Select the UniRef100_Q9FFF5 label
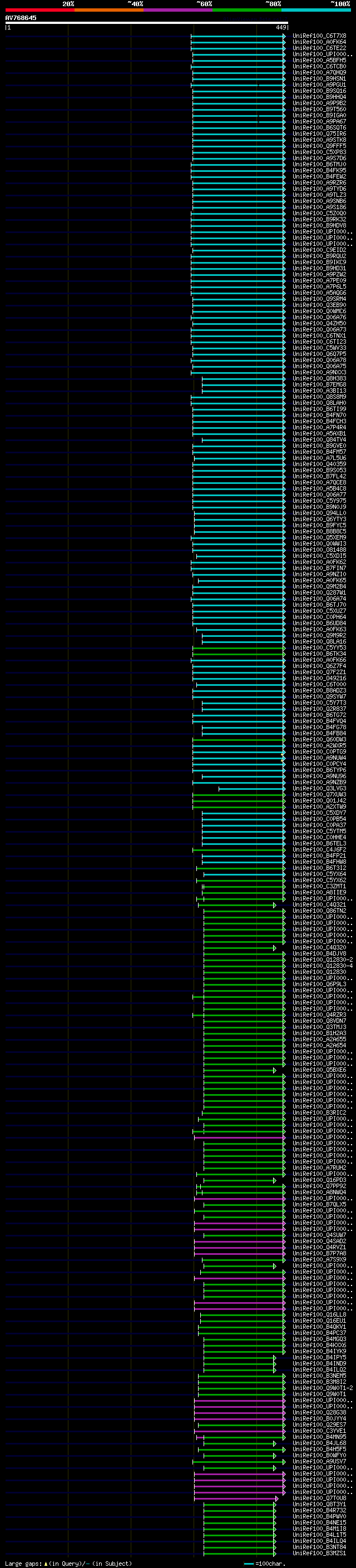Image resolution: width=356 pixels, height=1568 pixels. (x=319, y=146)
